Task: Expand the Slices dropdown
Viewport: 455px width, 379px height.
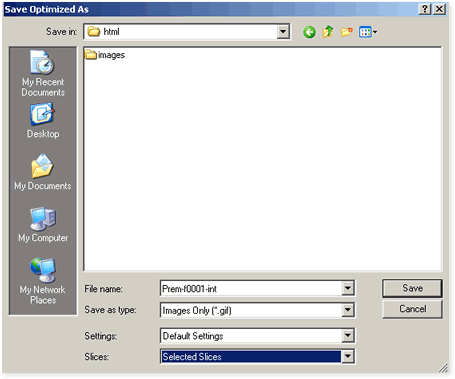Action: point(347,356)
